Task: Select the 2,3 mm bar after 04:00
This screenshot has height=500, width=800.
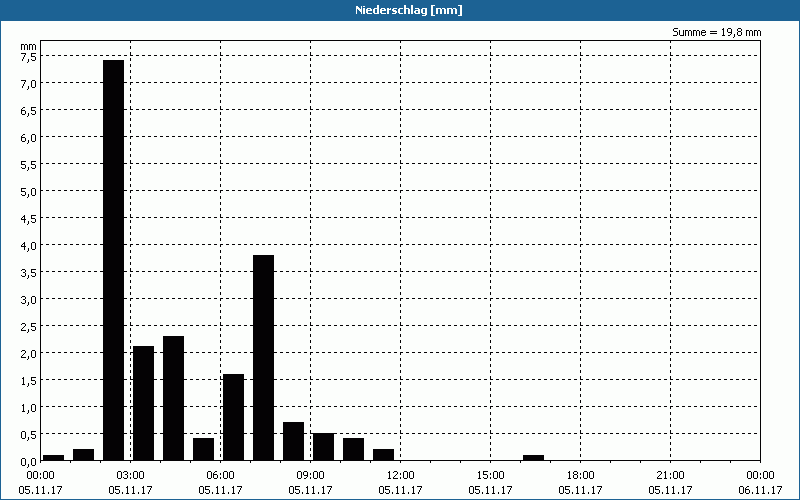Action: pyautogui.click(x=173, y=398)
